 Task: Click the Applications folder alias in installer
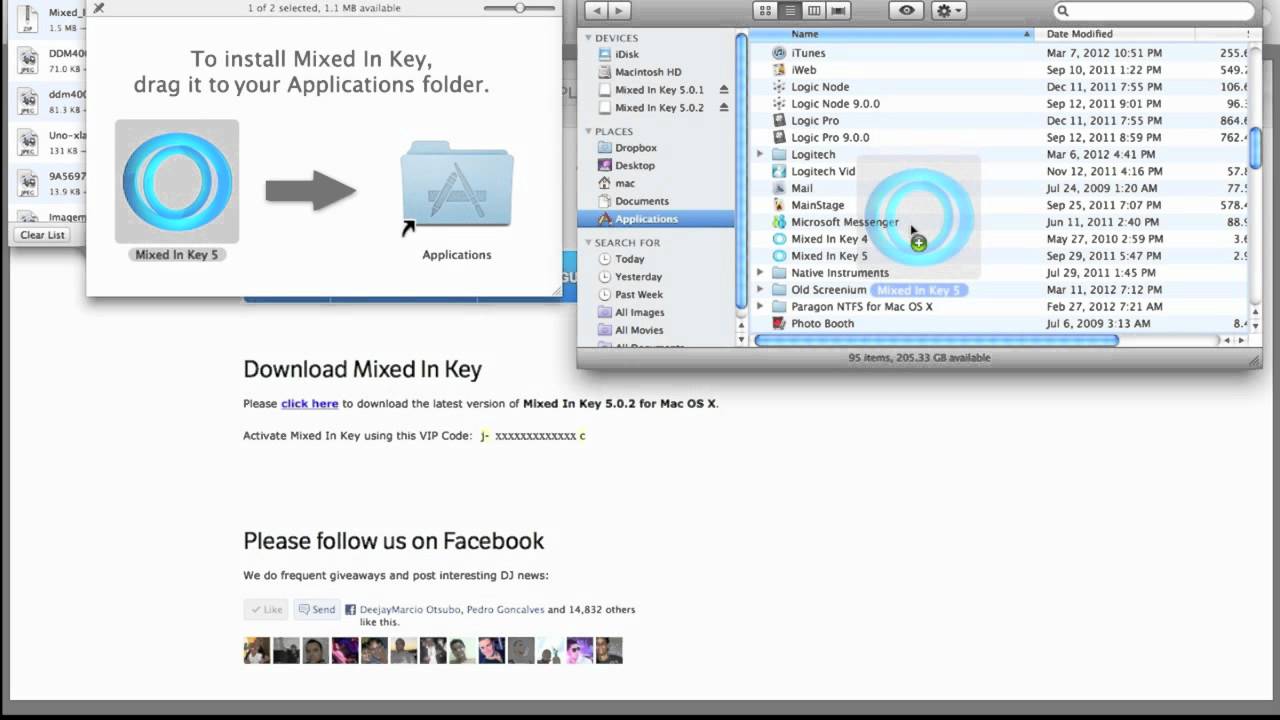pos(457,187)
